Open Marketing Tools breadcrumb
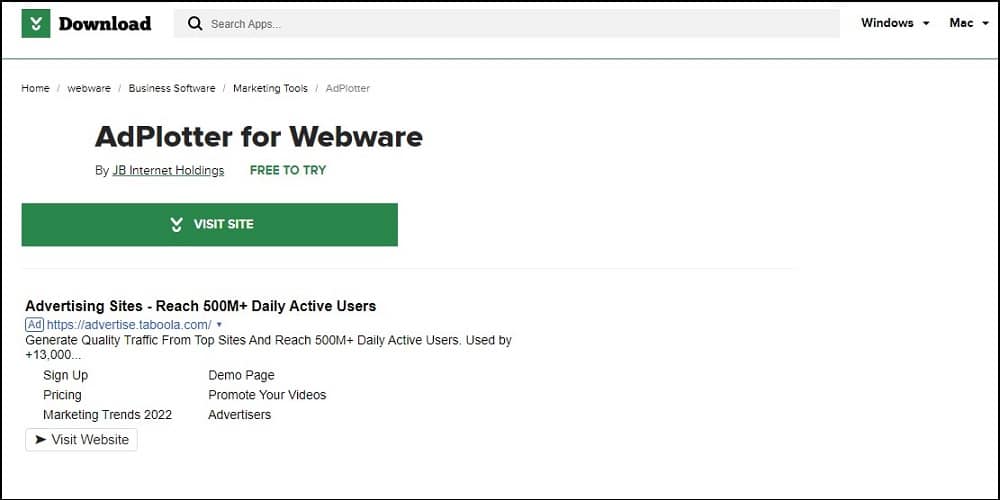The height and width of the screenshot is (500, 1000). tap(270, 88)
